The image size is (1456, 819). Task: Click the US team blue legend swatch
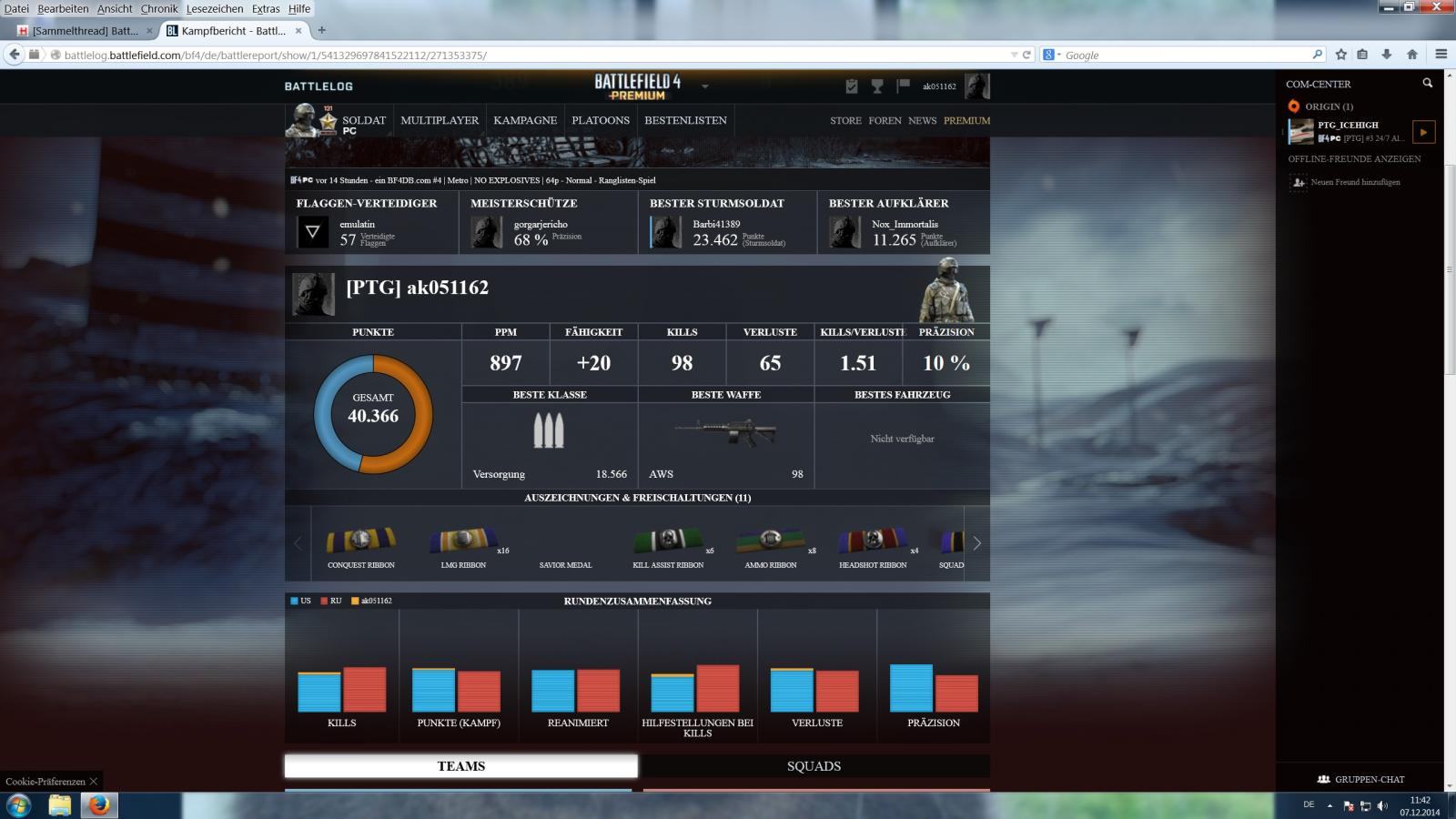pyautogui.click(x=294, y=601)
